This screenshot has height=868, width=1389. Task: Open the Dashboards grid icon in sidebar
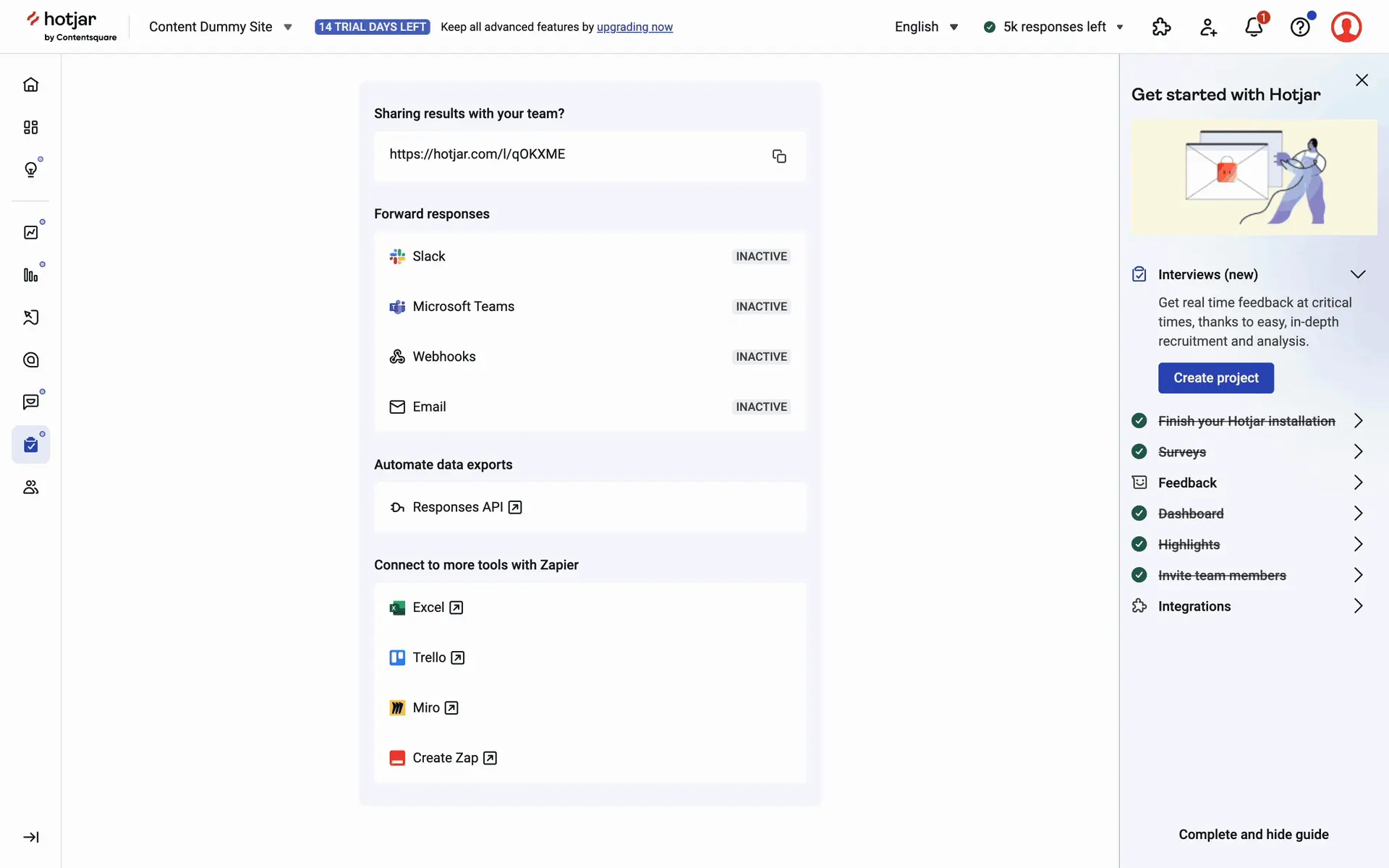(30, 127)
